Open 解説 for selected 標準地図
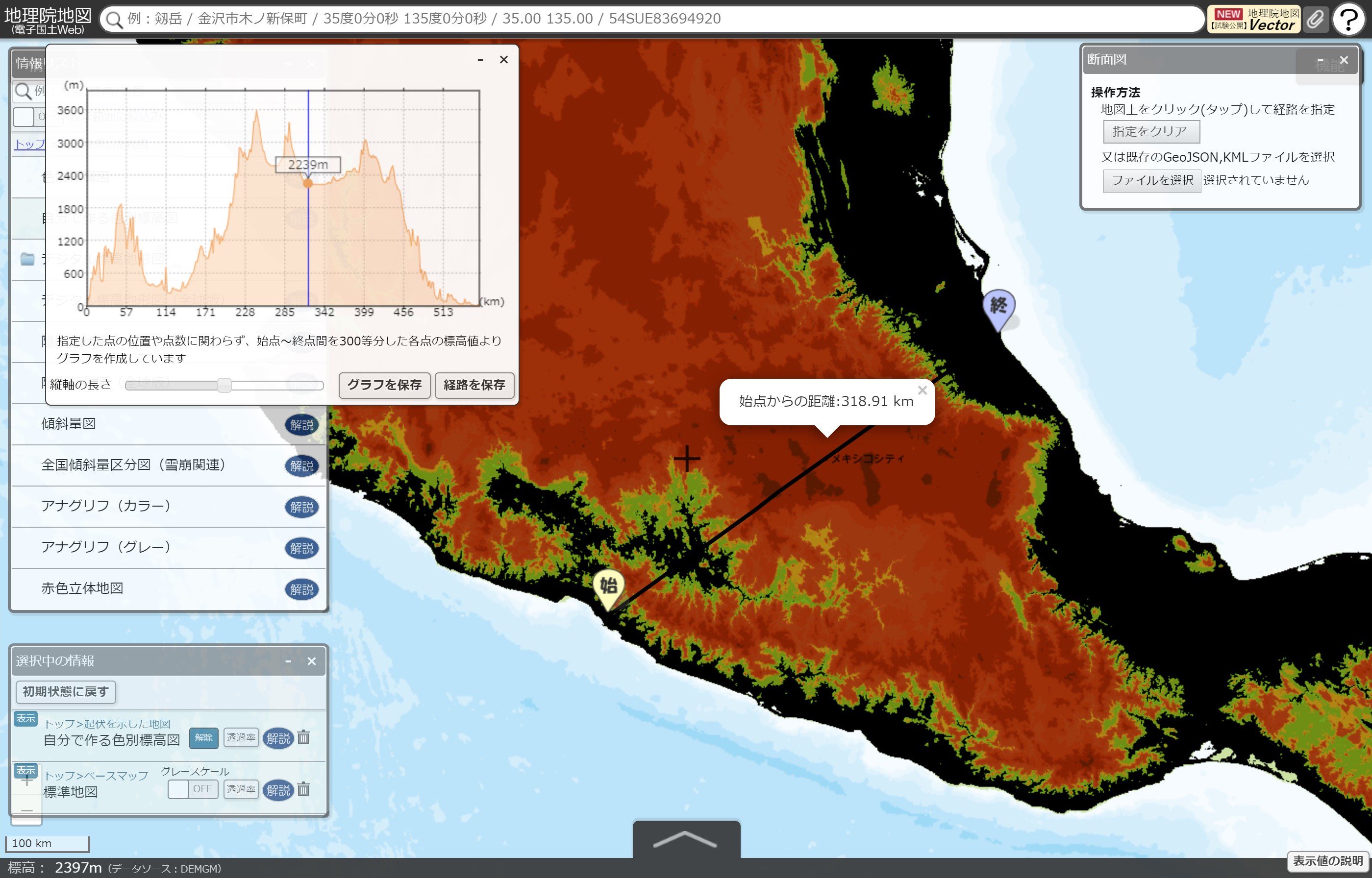The width and height of the screenshot is (1372, 878). [x=278, y=790]
